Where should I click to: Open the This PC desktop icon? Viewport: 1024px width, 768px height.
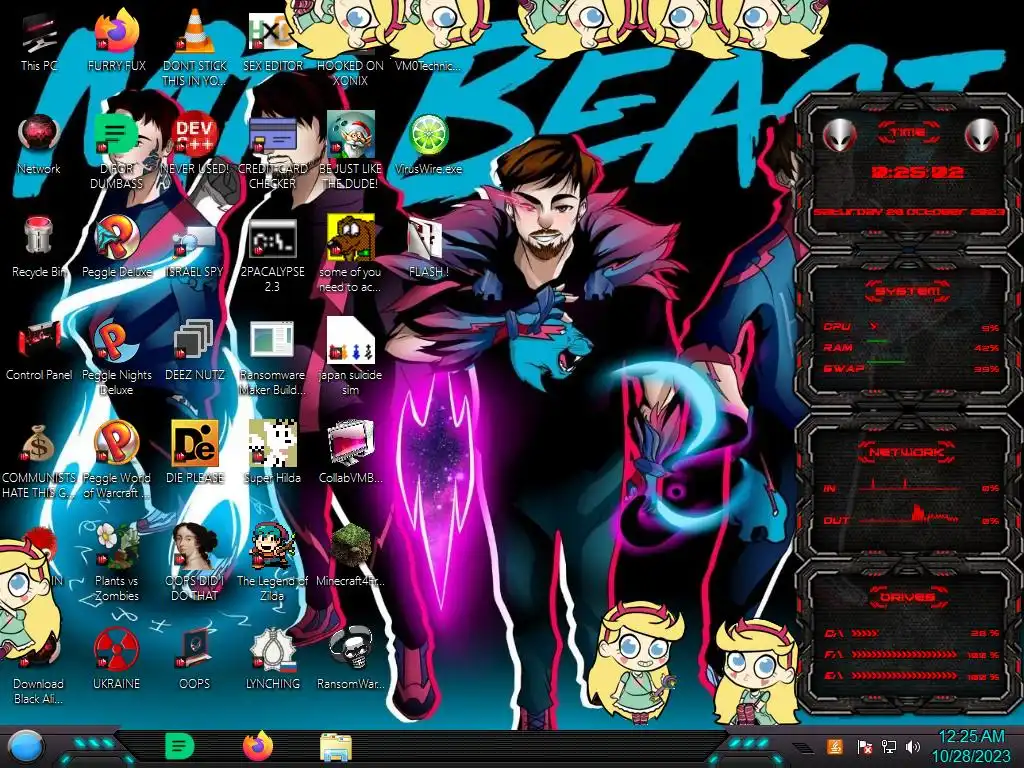pyautogui.click(x=39, y=43)
